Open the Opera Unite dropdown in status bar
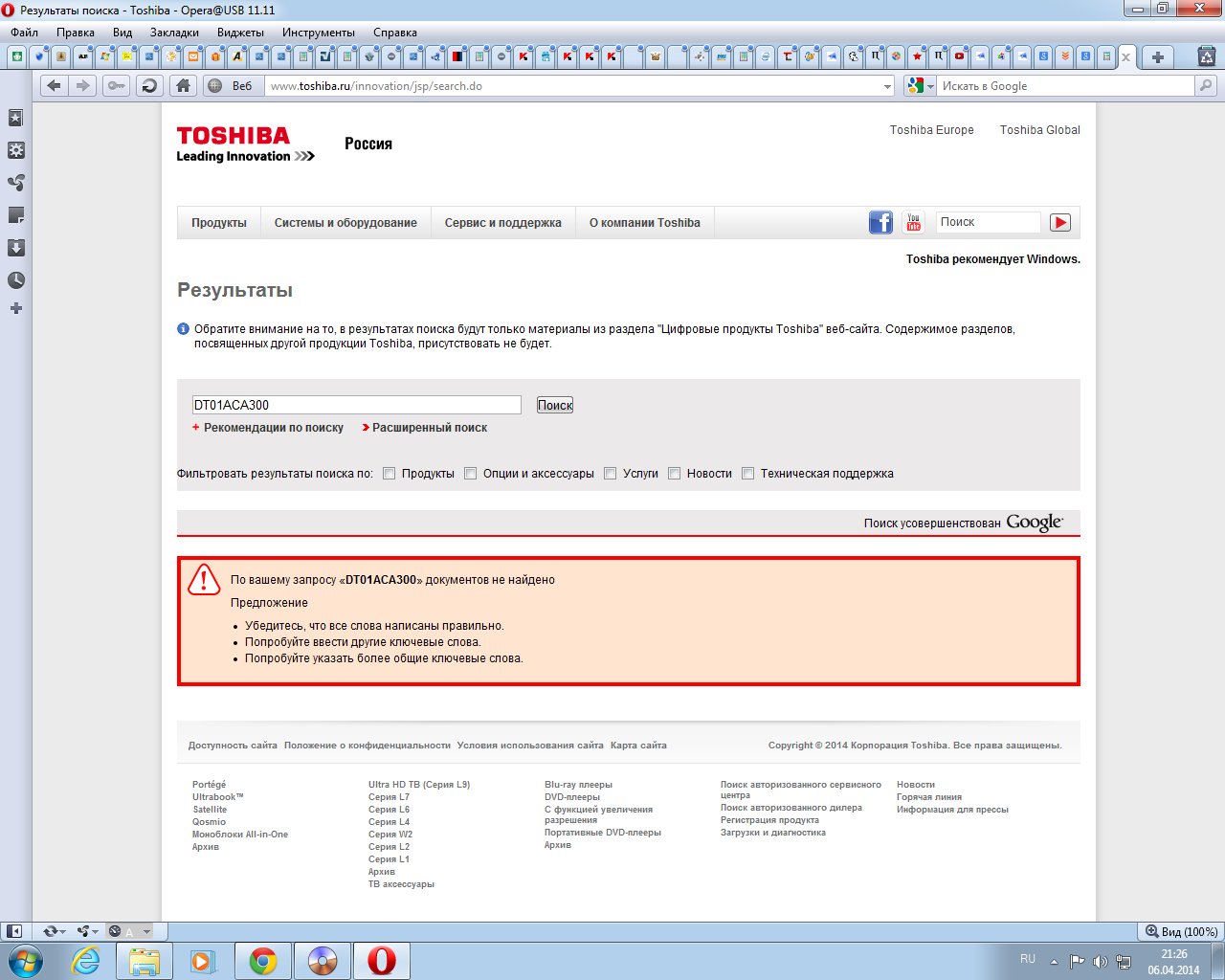The image size is (1225, 980). [x=88, y=931]
